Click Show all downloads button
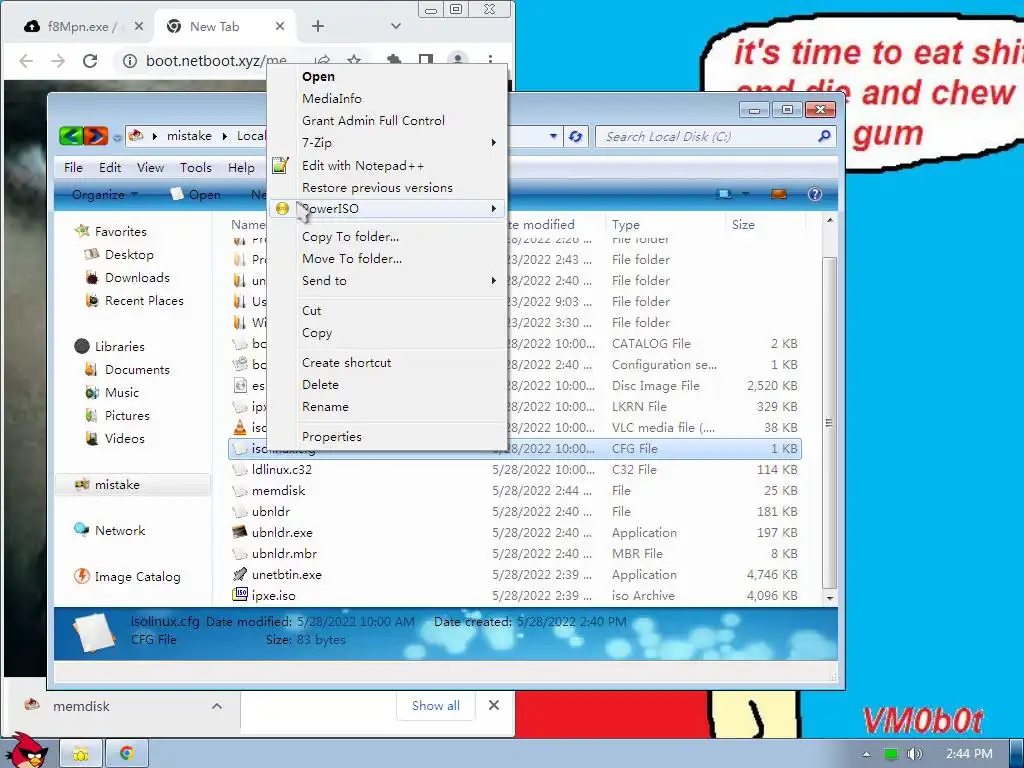The image size is (1024, 768). click(436, 706)
